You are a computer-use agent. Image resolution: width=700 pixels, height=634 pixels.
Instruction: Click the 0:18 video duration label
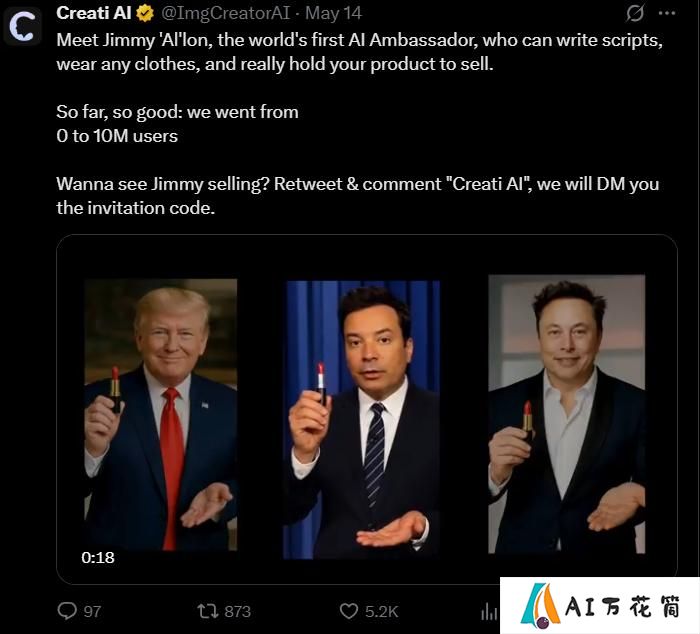pos(98,557)
